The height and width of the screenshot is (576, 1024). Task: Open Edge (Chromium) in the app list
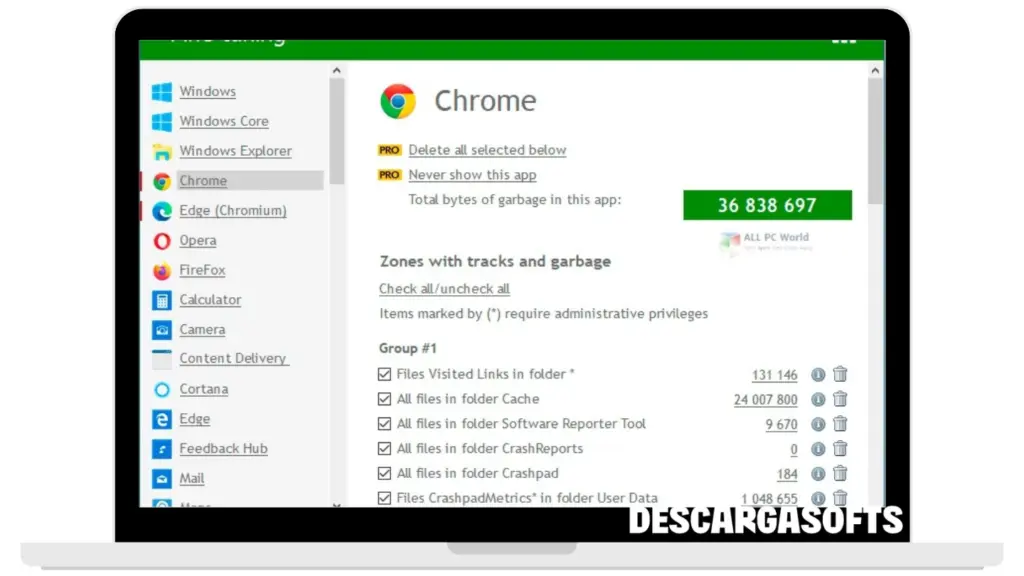click(x=233, y=211)
